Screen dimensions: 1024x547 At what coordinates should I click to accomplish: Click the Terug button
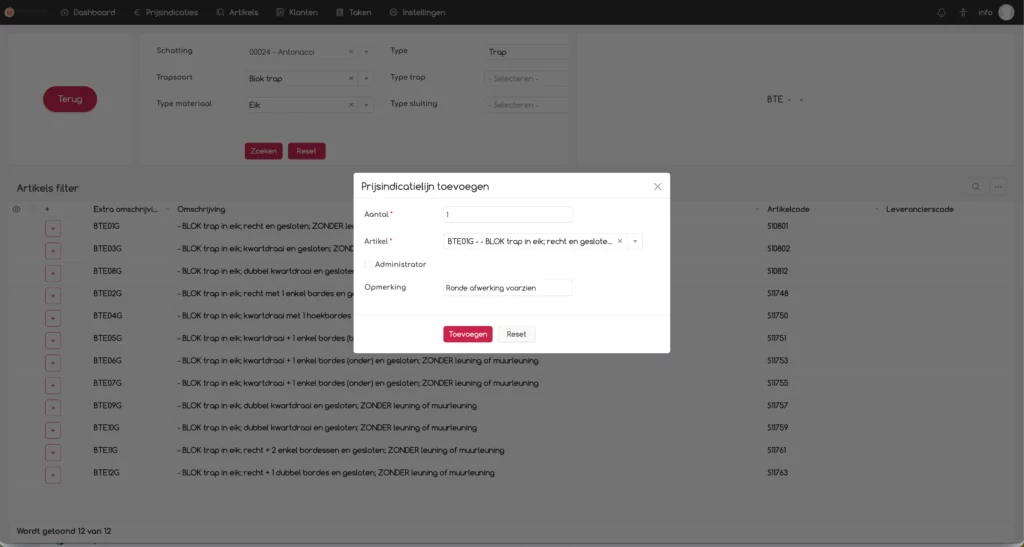tap(70, 99)
